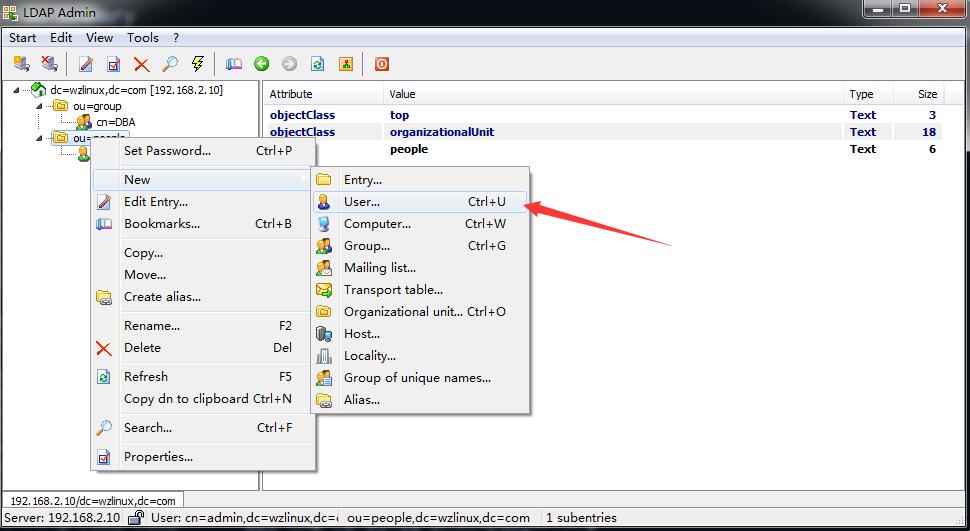This screenshot has height=531, width=970.
Task: Open the Tools menu
Action: click(143, 38)
